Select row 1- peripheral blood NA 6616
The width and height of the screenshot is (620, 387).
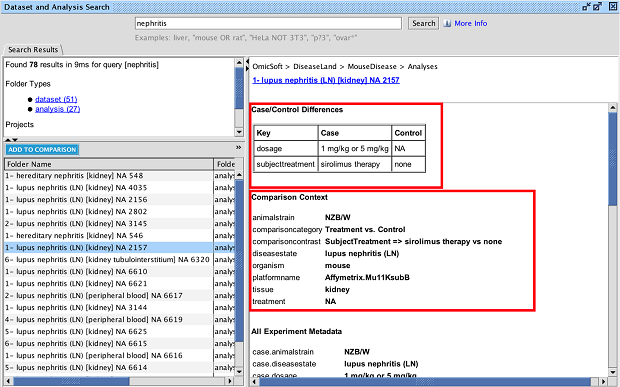pyautogui.click(x=109, y=355)
